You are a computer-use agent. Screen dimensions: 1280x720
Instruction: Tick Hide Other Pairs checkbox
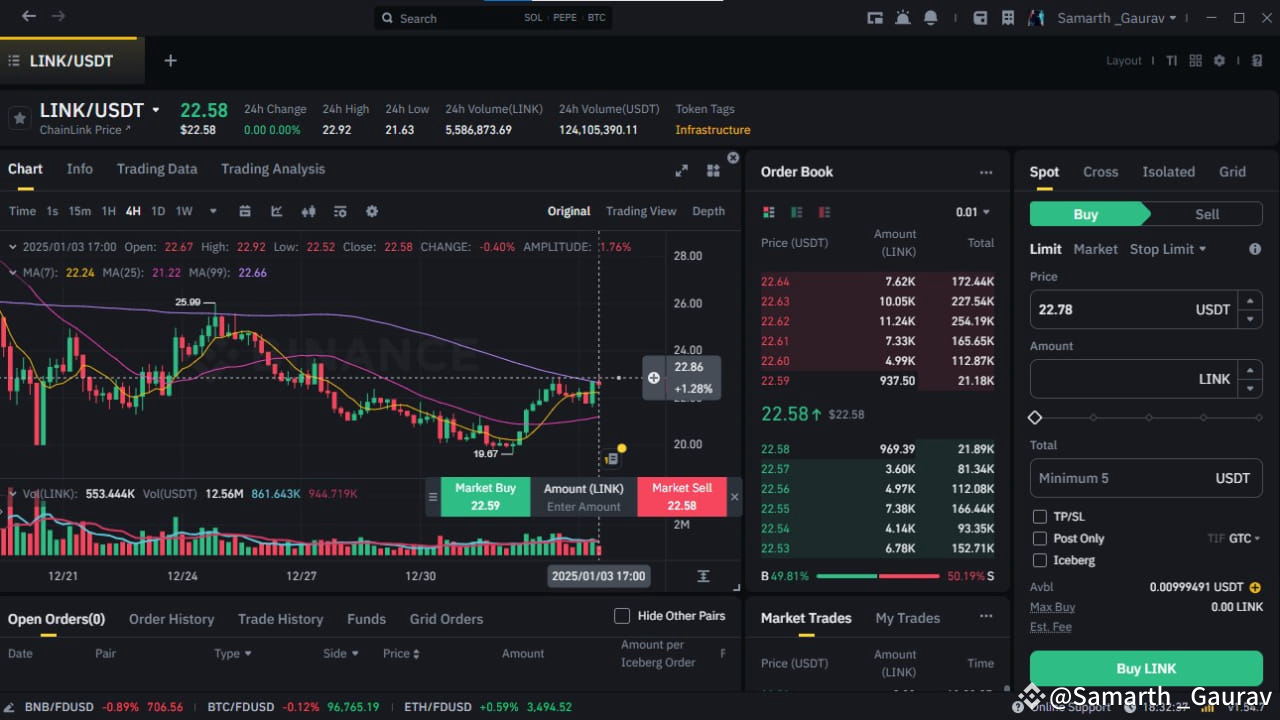pyautogui.click(x=622, y=616)
